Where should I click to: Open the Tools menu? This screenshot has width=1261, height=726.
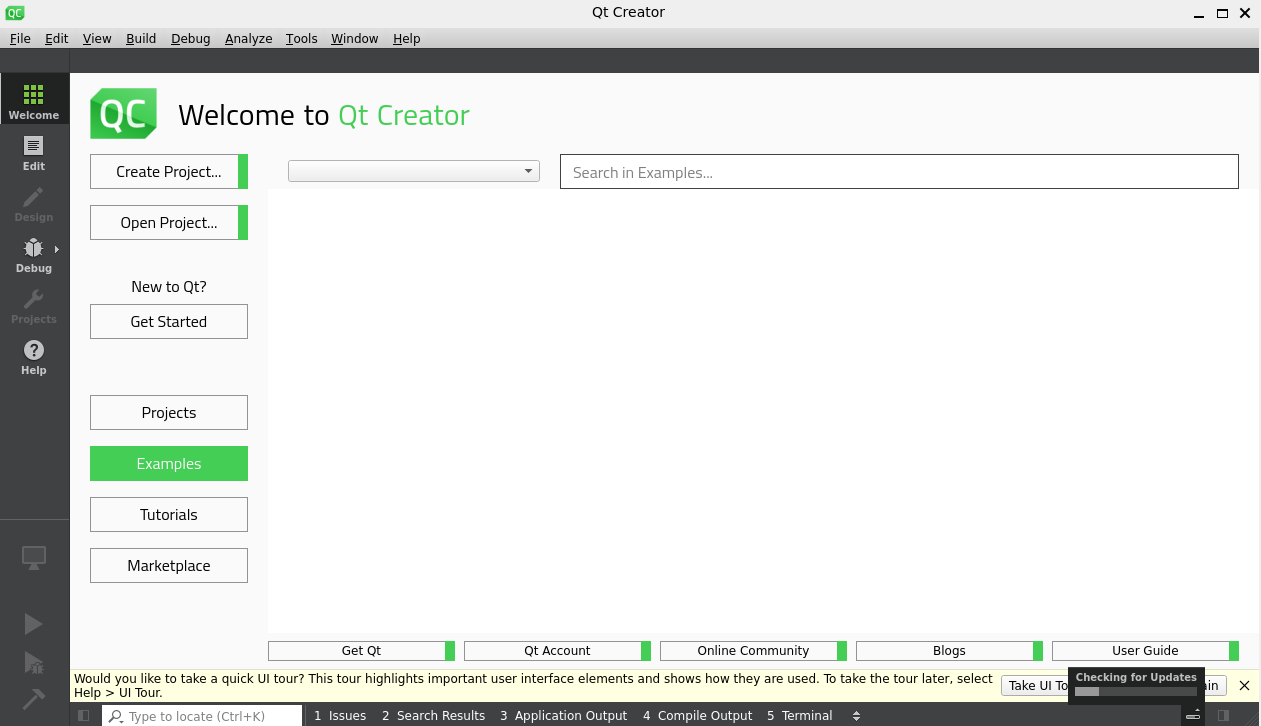pos(301,38)
